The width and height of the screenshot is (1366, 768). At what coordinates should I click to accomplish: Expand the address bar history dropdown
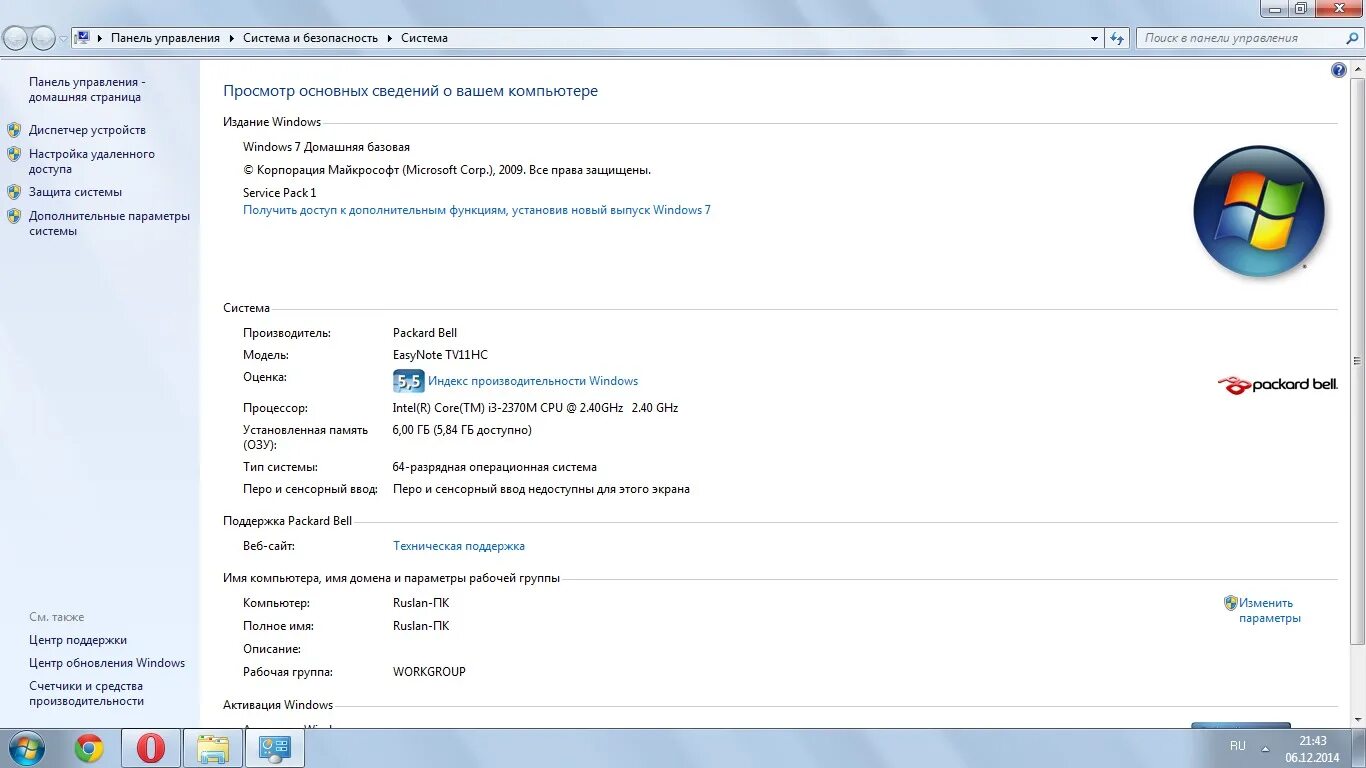coord(1094,38)
